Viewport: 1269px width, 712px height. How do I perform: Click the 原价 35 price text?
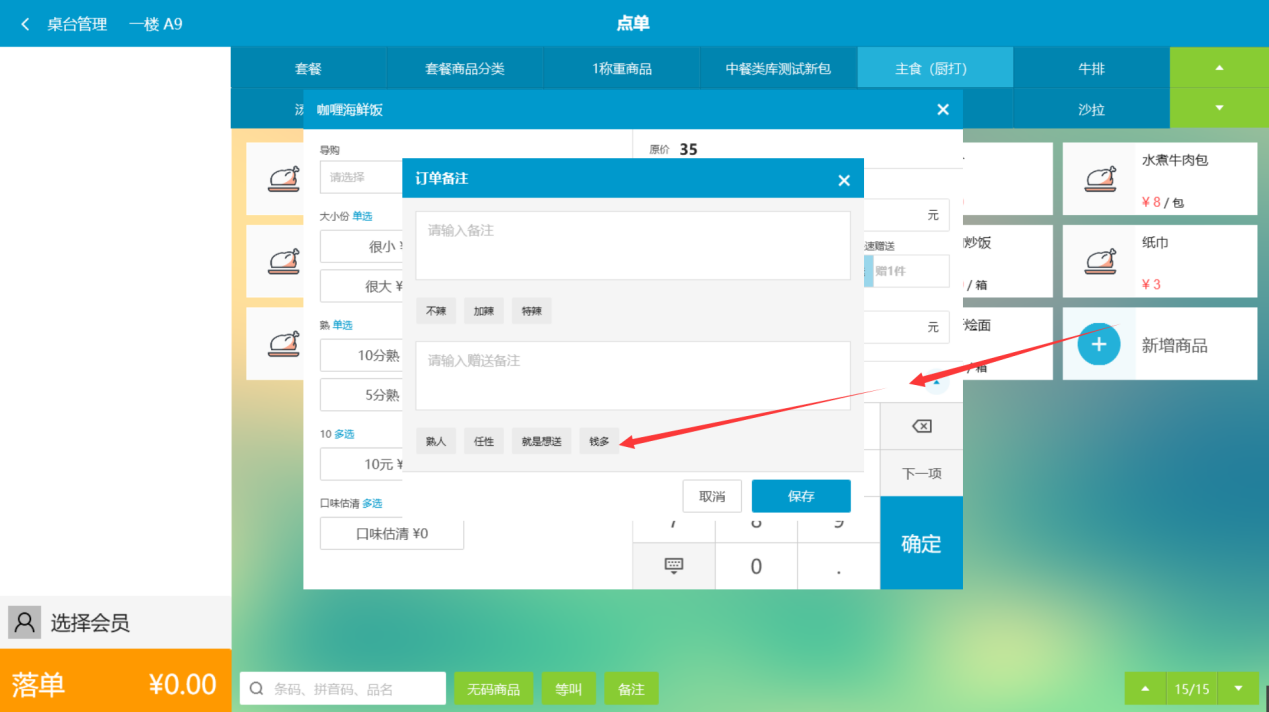(673, 149)
